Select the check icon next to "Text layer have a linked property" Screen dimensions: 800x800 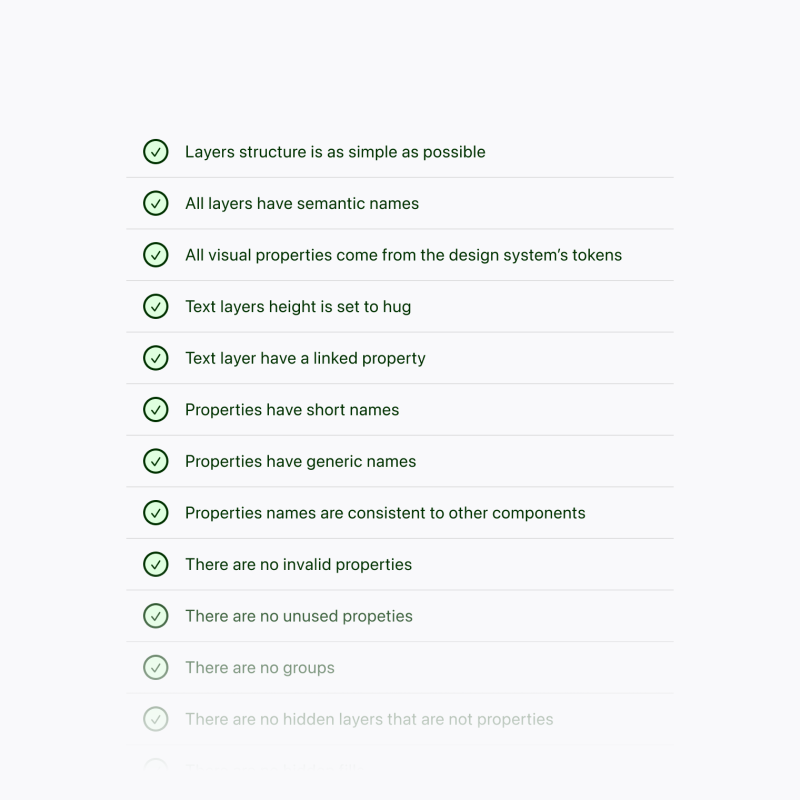coord(156,358)
